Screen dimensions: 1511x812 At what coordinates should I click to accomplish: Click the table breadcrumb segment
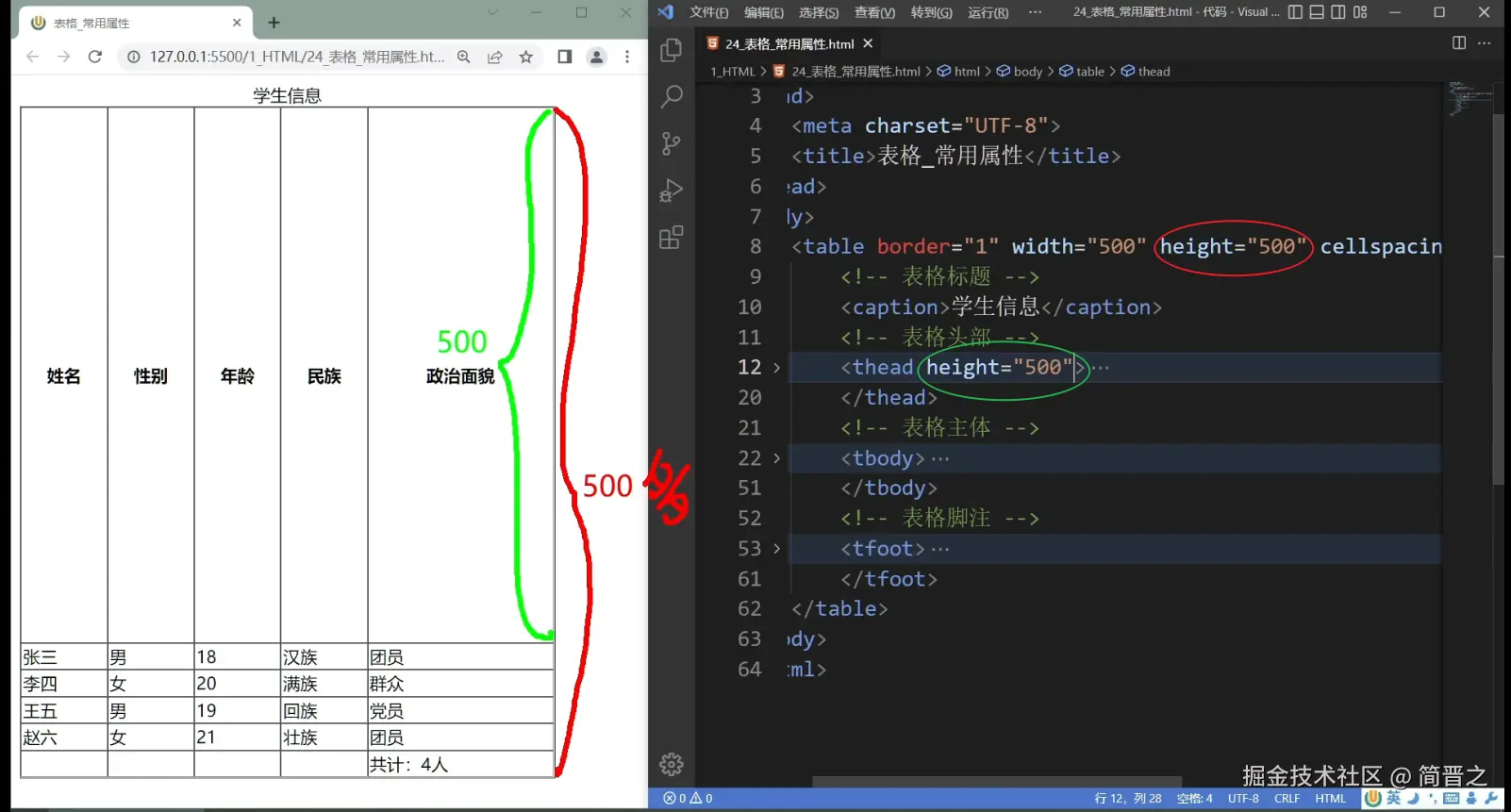point(1082,72)
